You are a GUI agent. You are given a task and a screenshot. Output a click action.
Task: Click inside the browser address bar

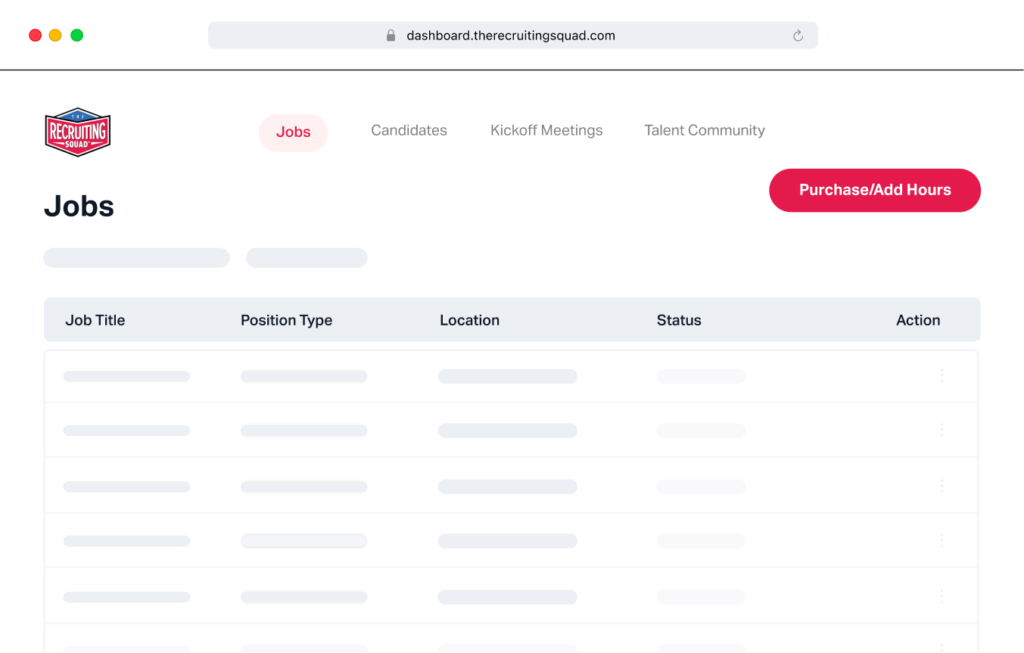click(512, 35)
